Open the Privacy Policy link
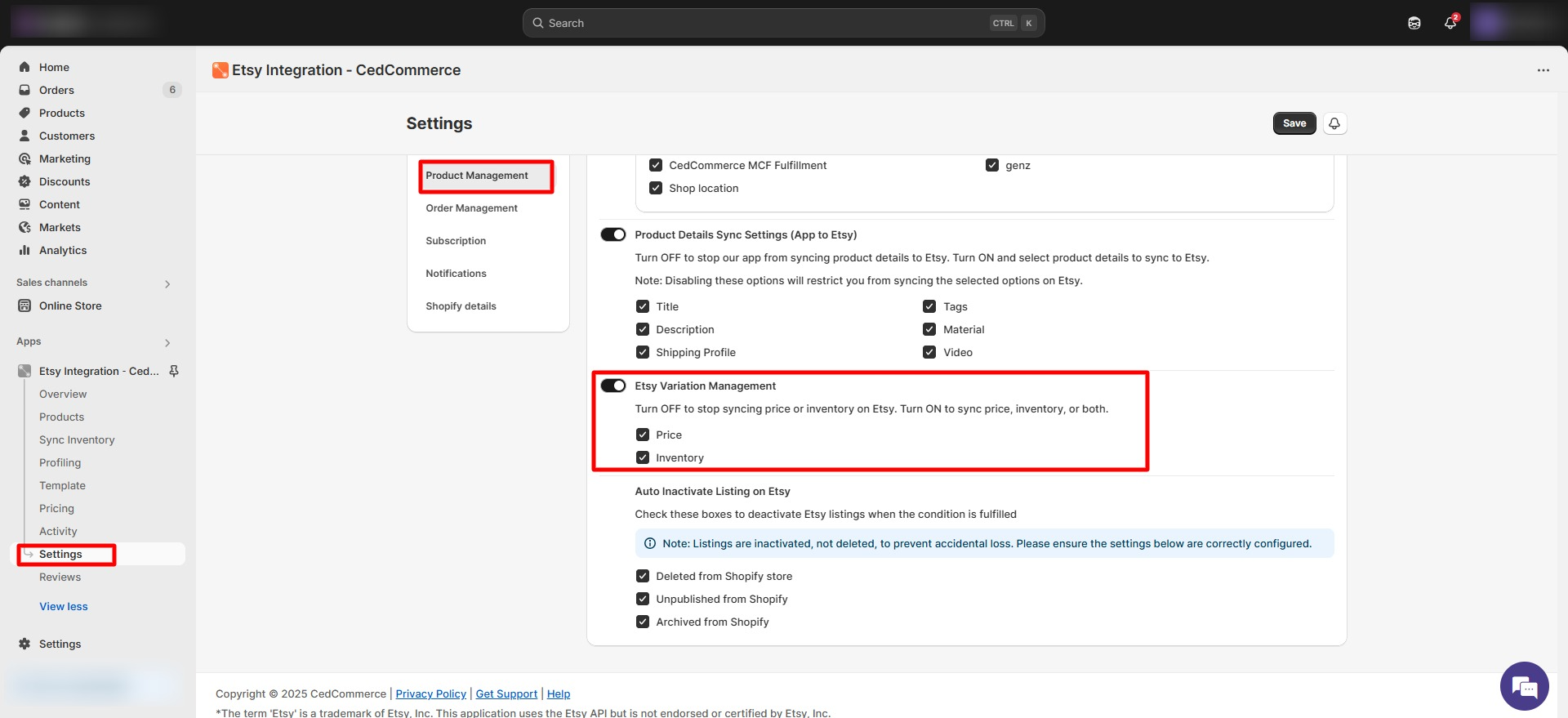This screenshot has width=1568, height=718. [431, 693]
